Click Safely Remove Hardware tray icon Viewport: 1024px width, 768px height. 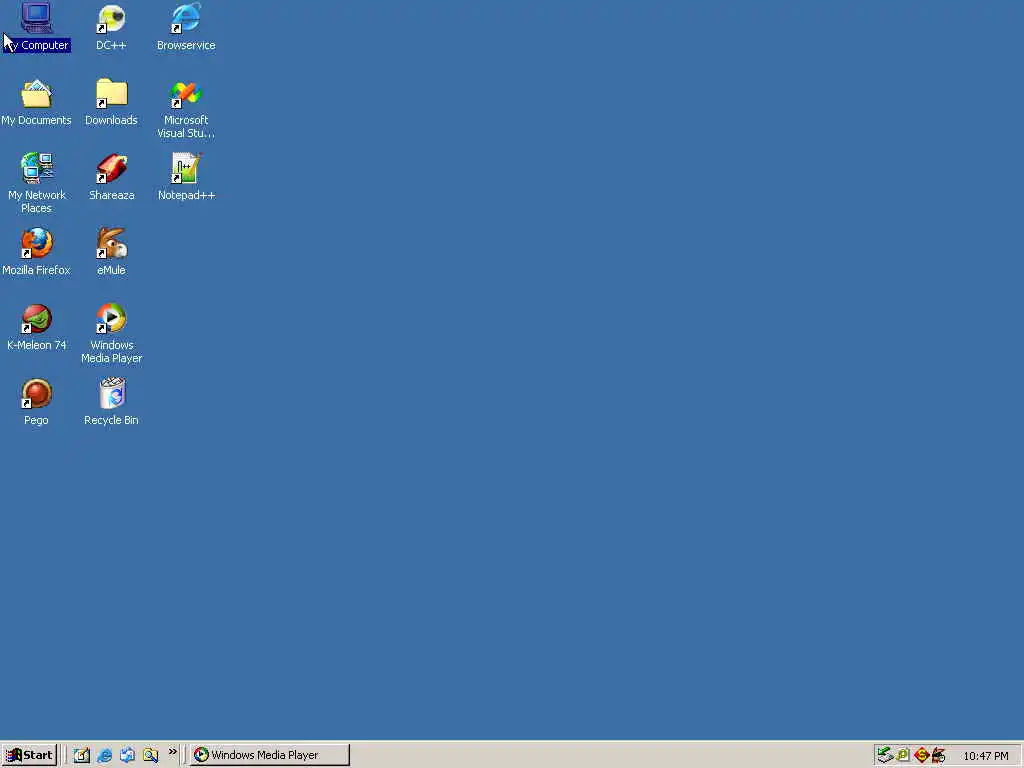[x=885, y=755]
